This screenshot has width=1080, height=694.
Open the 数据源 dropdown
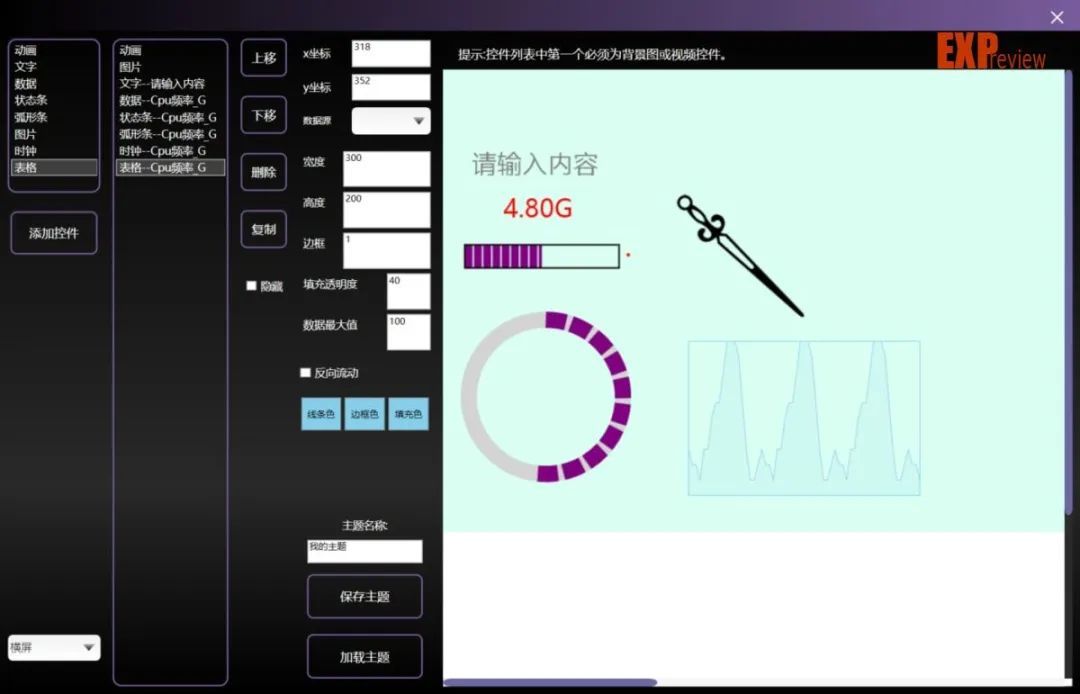(x=391, y=120)
